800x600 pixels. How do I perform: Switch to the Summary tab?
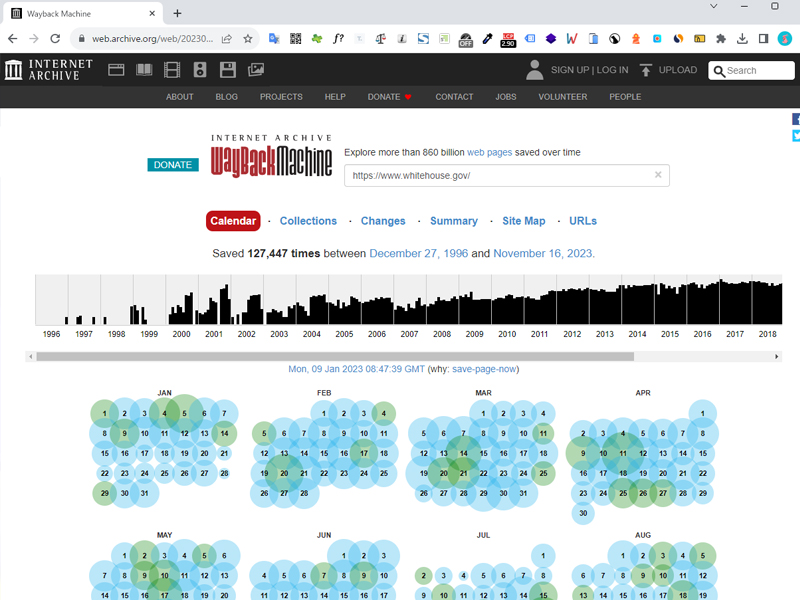[454, 221]
